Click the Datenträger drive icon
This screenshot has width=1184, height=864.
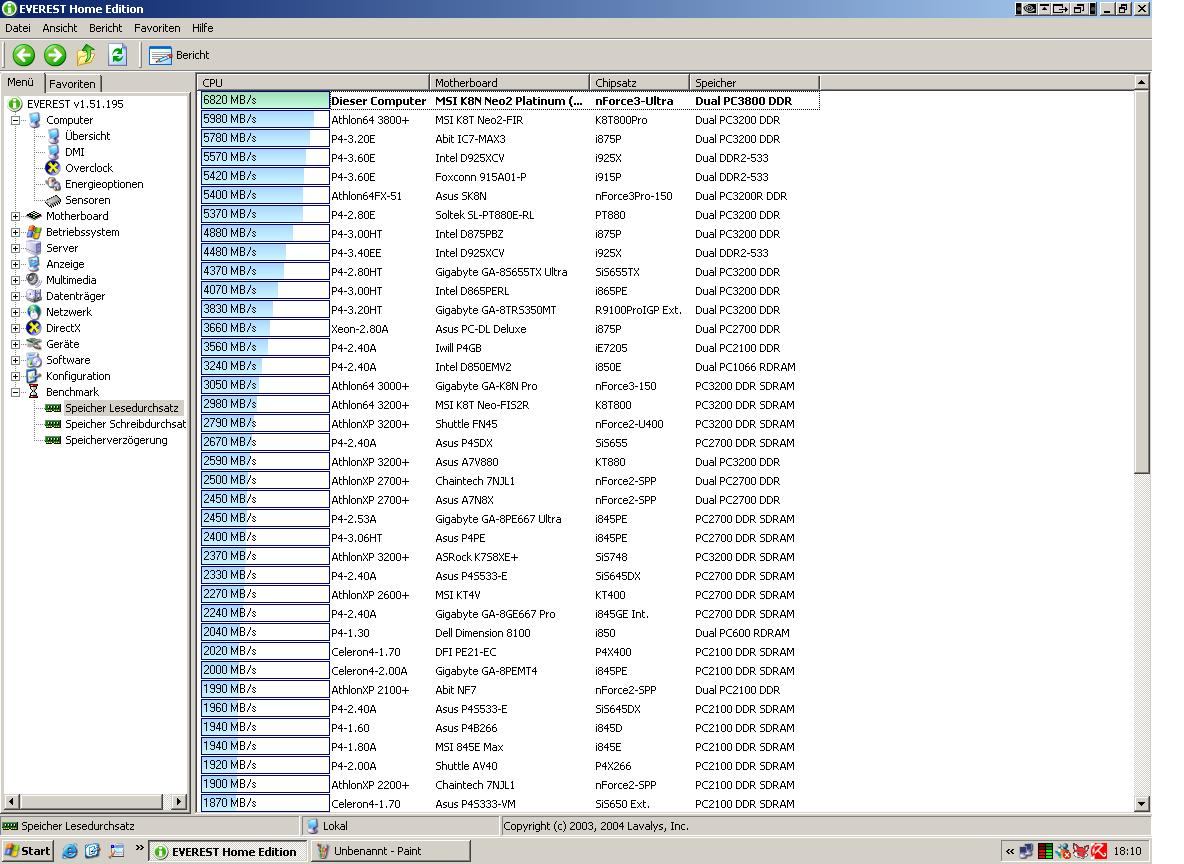tap(34, 296)
